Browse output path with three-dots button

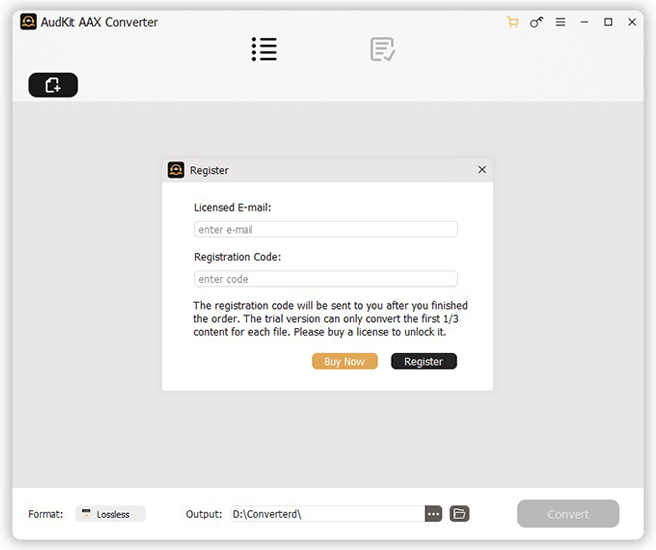click(433, 514)
